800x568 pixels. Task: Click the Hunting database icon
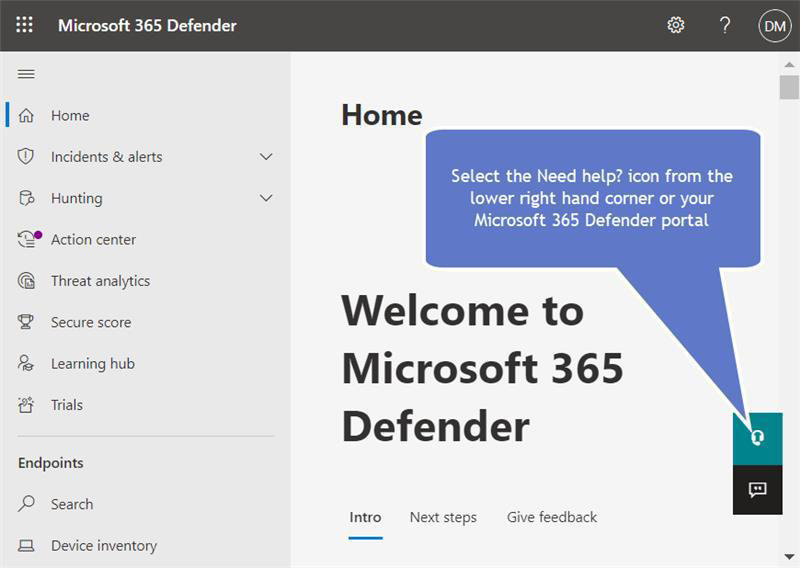coord(27,197)
